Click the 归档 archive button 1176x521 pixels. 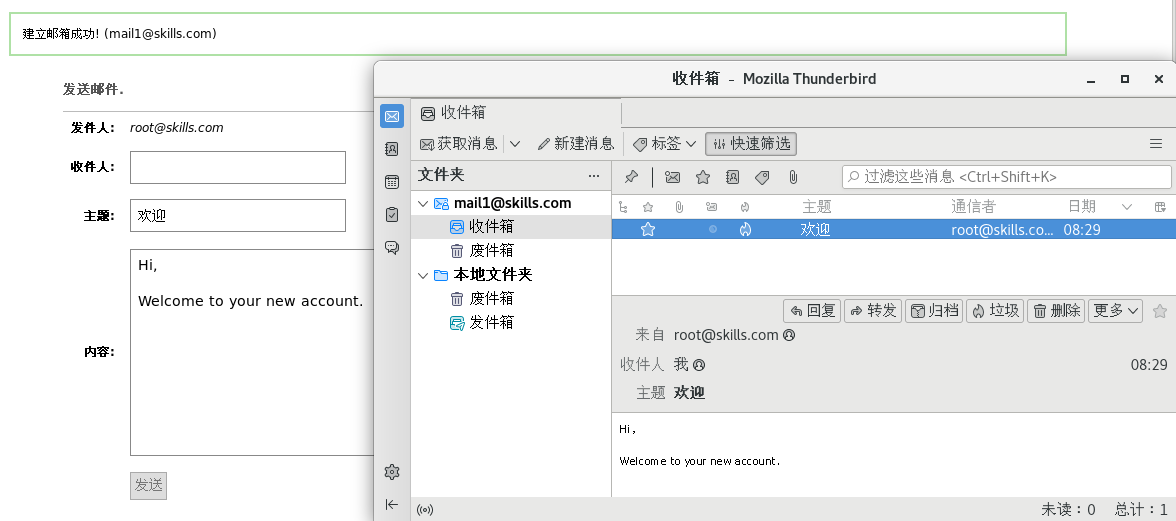pos(934,310)
